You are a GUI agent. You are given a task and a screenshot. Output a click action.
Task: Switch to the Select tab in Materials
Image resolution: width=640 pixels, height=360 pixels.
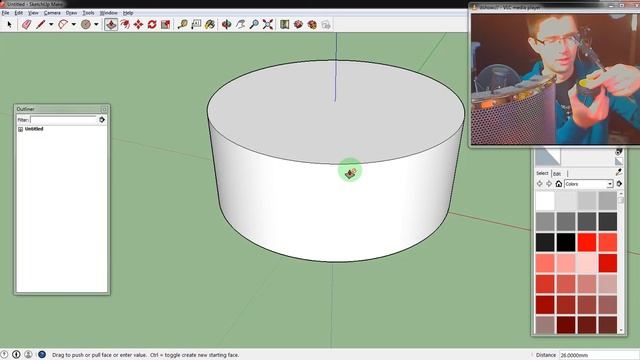click(542, 173)
